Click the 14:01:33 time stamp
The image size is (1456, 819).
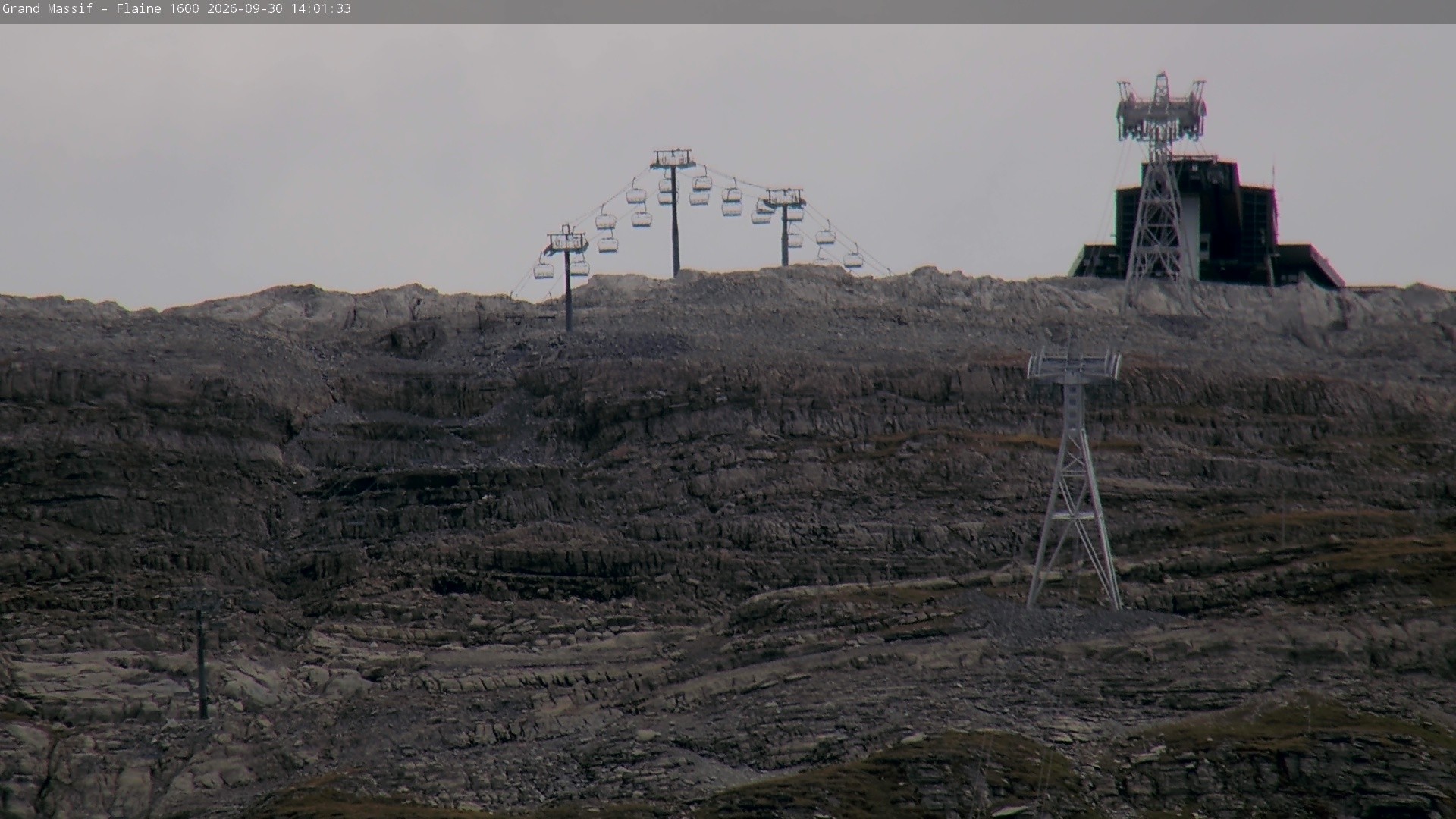pyautogui.click(x=321, y=9)
